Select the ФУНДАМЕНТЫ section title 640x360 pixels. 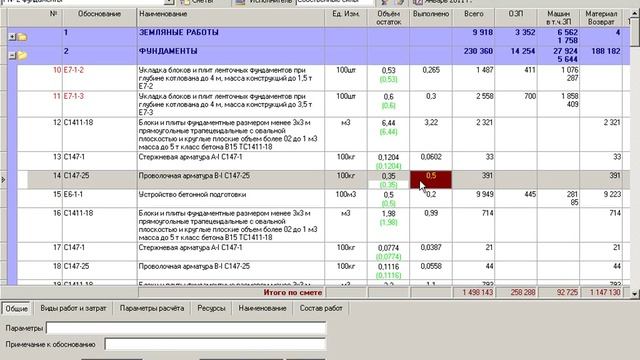tap(168, 51)
